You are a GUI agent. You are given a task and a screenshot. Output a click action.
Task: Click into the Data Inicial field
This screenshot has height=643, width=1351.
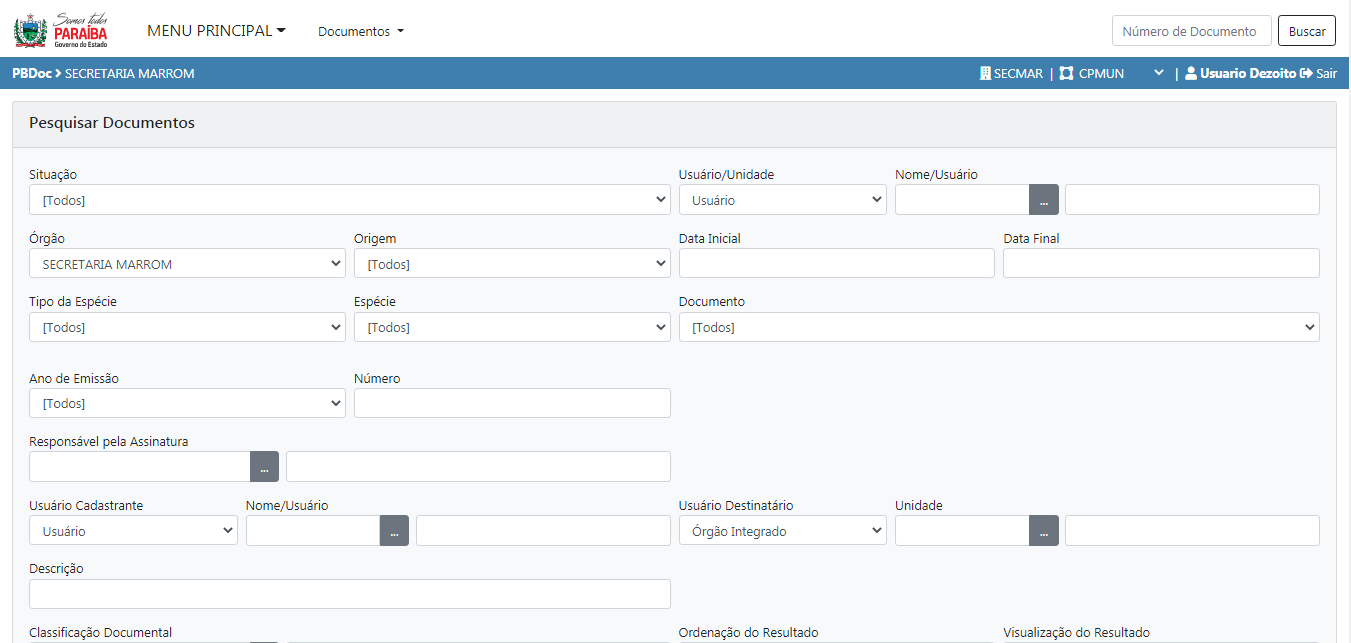pyautogui.click(x=836, y=263)
